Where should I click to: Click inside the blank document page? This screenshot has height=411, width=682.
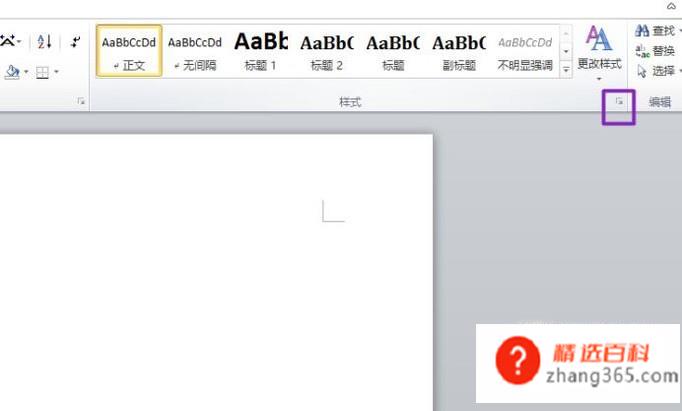216,273
